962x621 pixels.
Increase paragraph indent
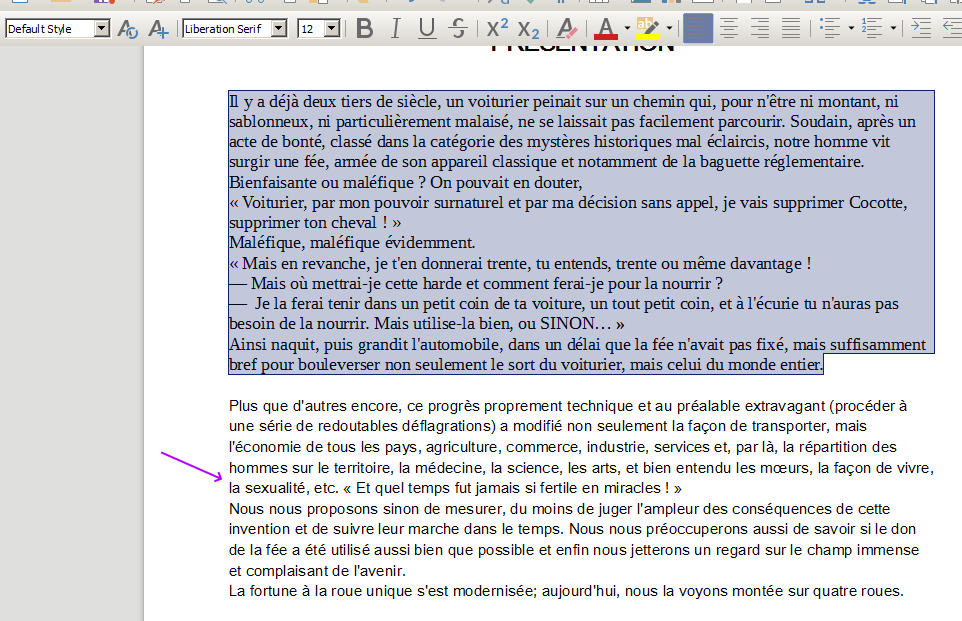921,29
